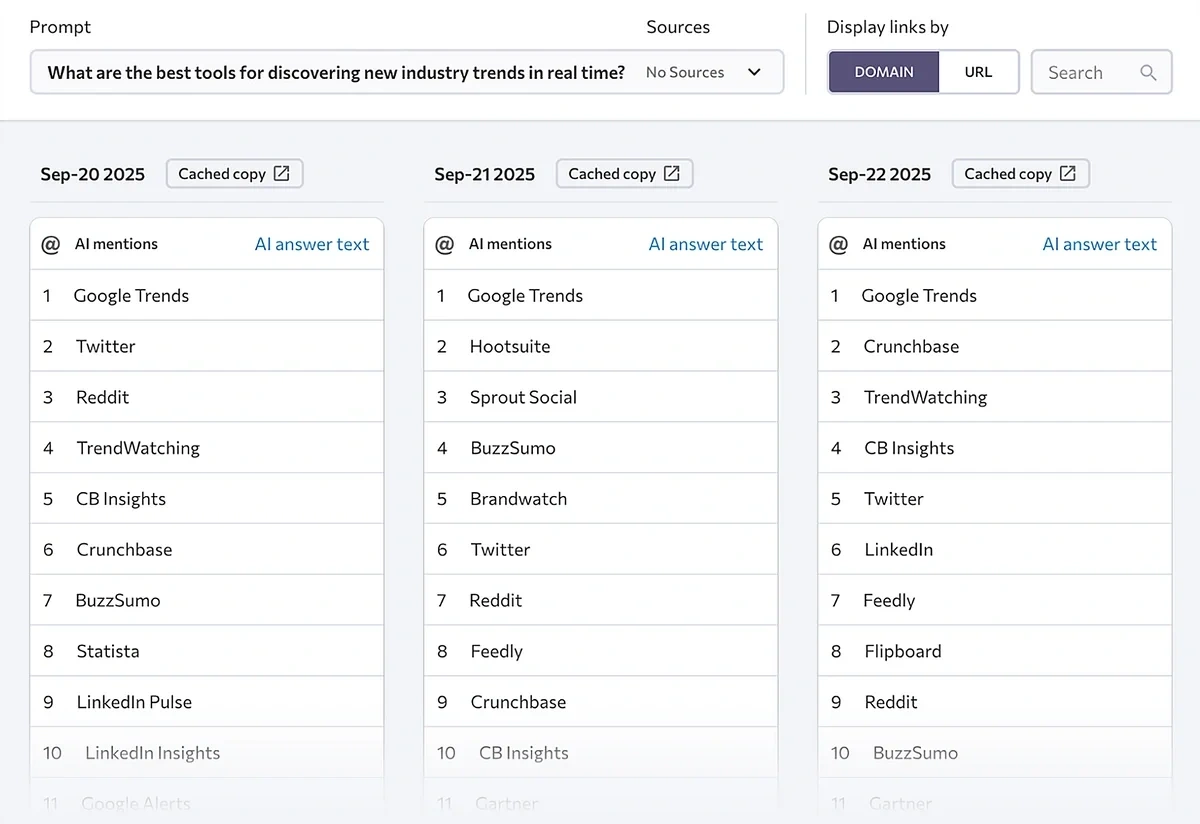Select Hootsuite row in Sep-21 list
Screen dimensions: 1200x824
click(x=510, y=347)
